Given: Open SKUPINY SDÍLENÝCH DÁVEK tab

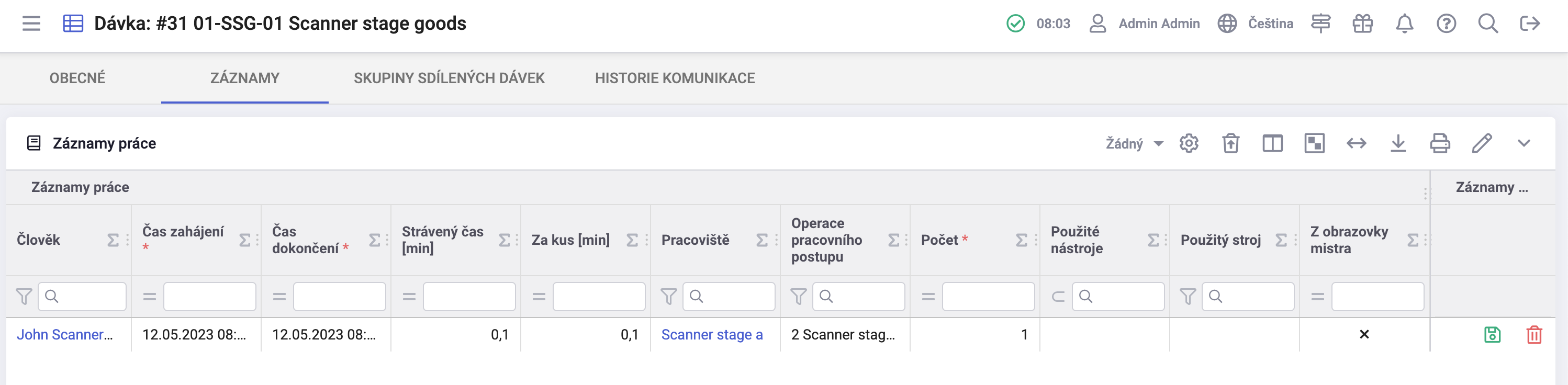Looking at the screenshot, I should pos(449,78).
